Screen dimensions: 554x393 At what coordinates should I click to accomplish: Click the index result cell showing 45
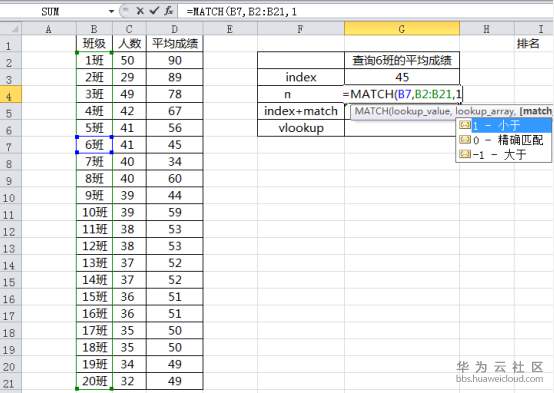tap(402, 77)
